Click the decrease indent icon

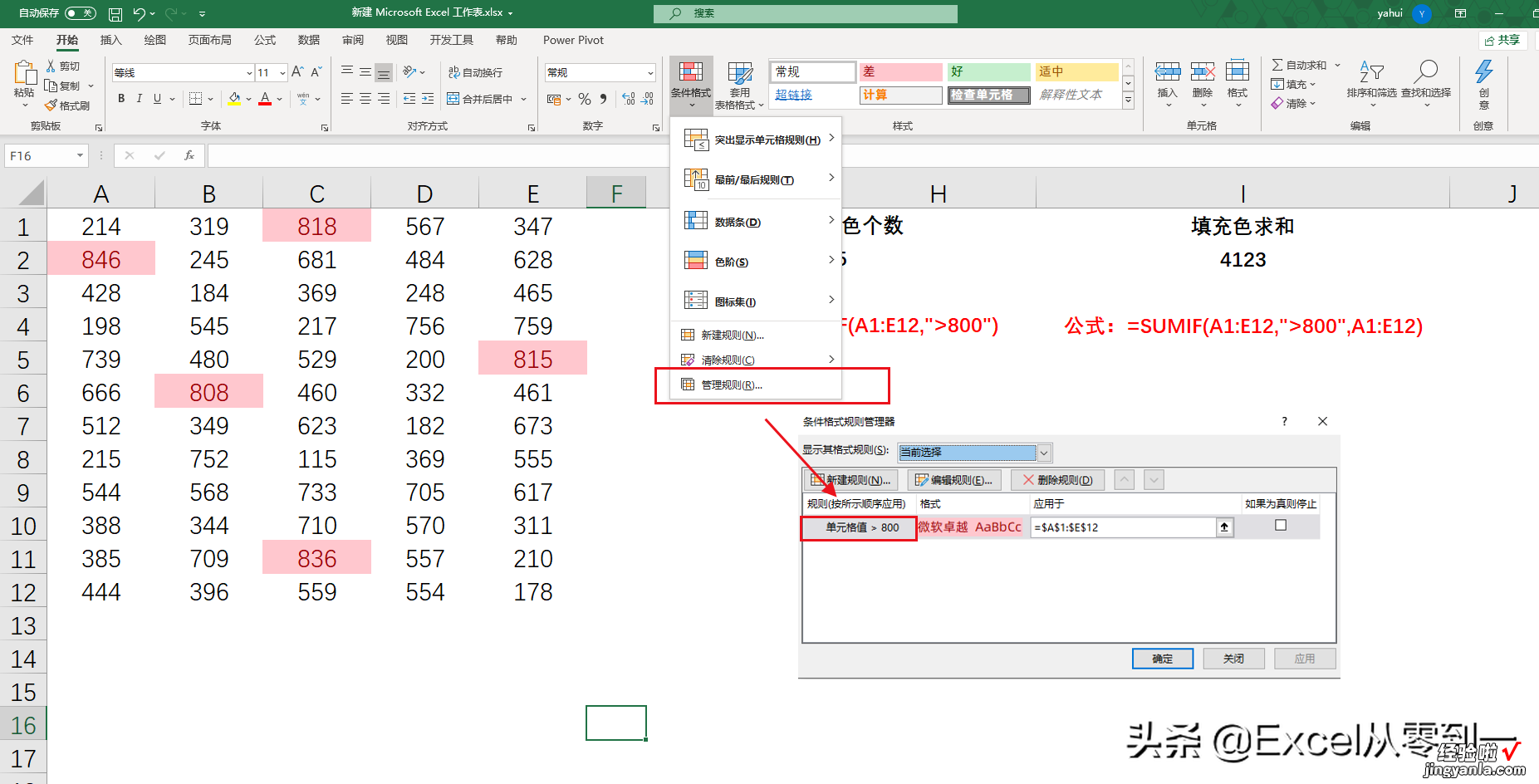409,99
